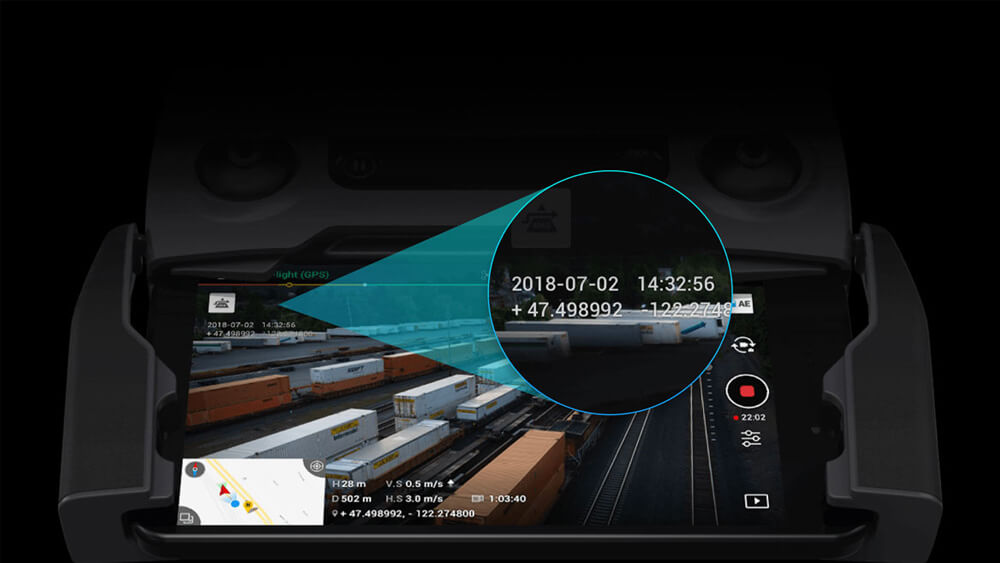Screen dimensions: 1000x563
Task: Tap the 'D 502 m' distance readout
Action: (351, 499)
